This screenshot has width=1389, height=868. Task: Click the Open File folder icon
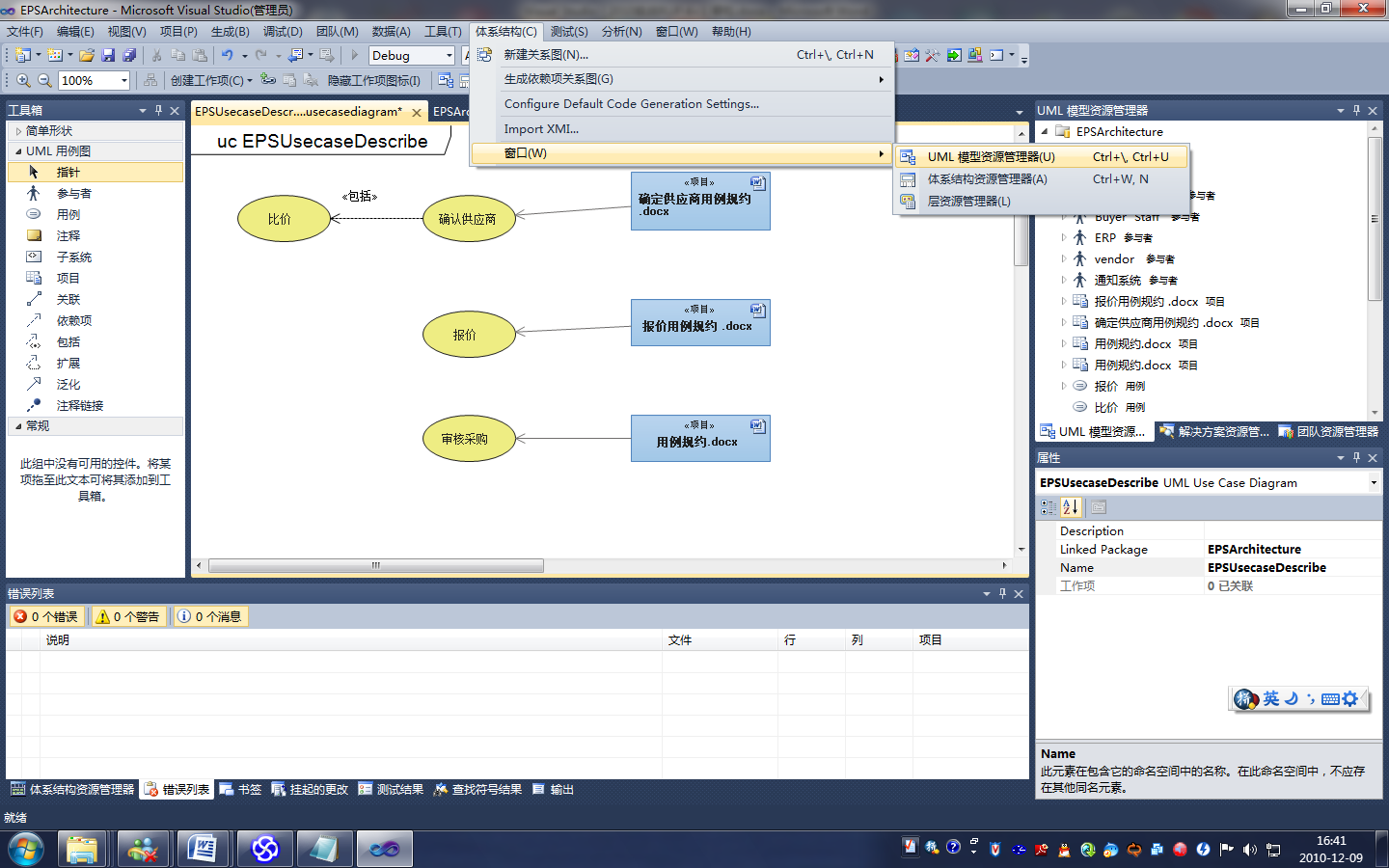click(x=87, y=55)
